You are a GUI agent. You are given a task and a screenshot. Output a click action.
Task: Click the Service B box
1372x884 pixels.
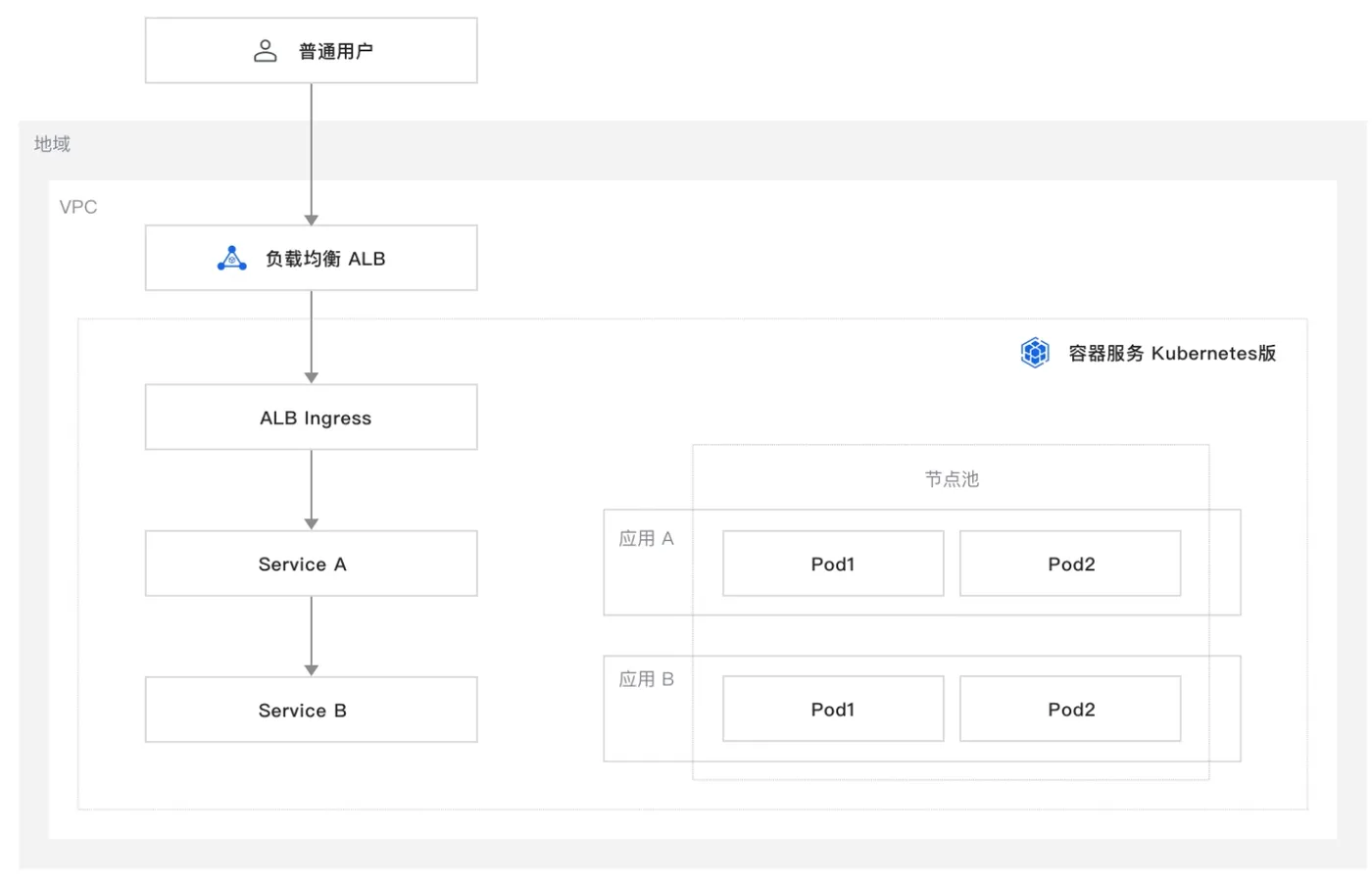click(312, 710)
